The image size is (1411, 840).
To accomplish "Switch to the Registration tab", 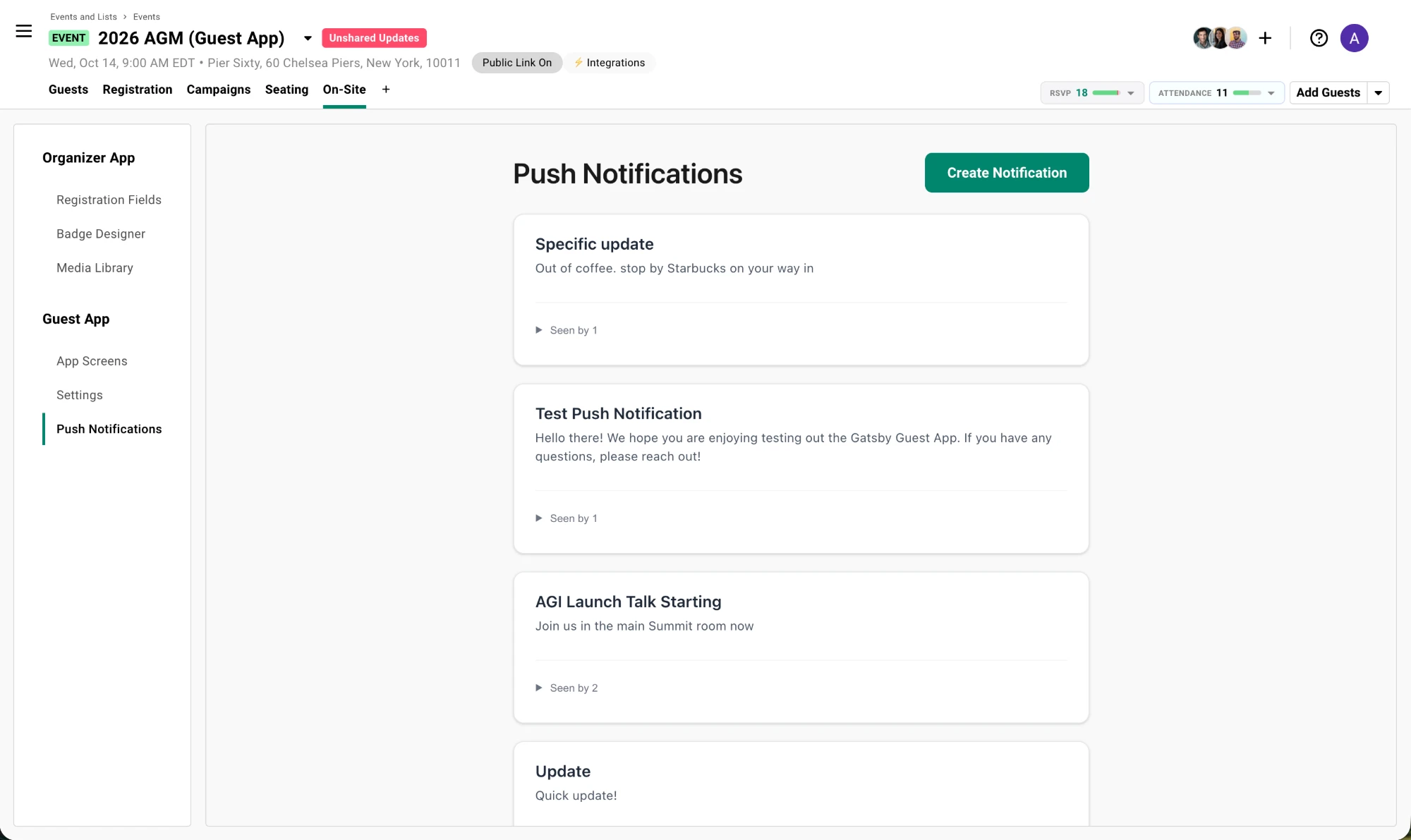I will (x=138, y=90).
